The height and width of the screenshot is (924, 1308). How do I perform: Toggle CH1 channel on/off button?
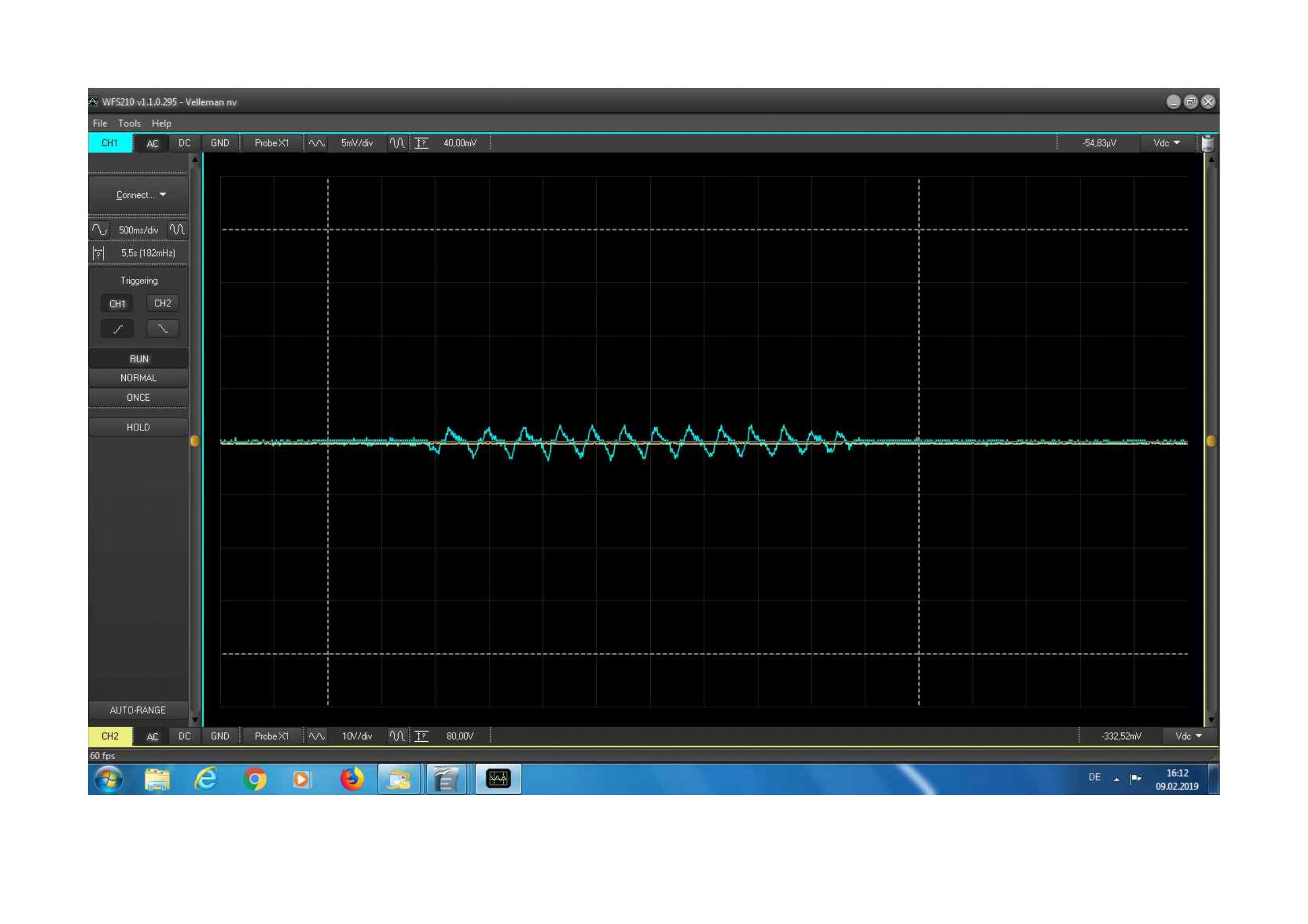(x=110, y=144)
